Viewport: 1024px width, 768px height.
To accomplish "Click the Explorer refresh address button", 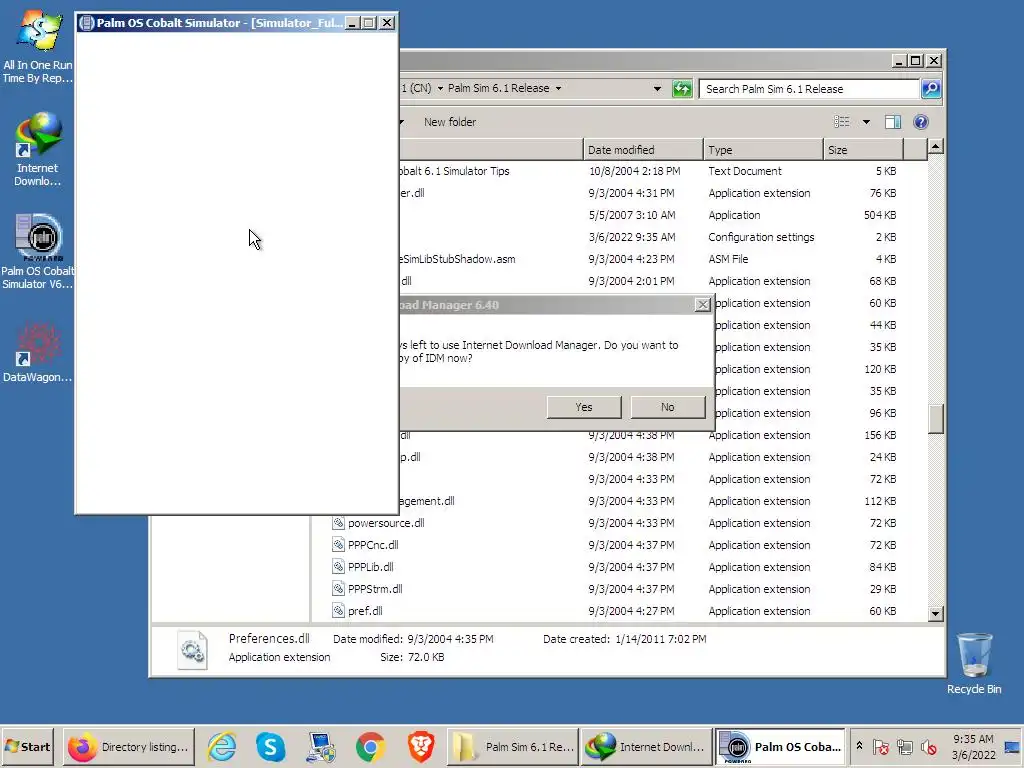I will [682, 89].
